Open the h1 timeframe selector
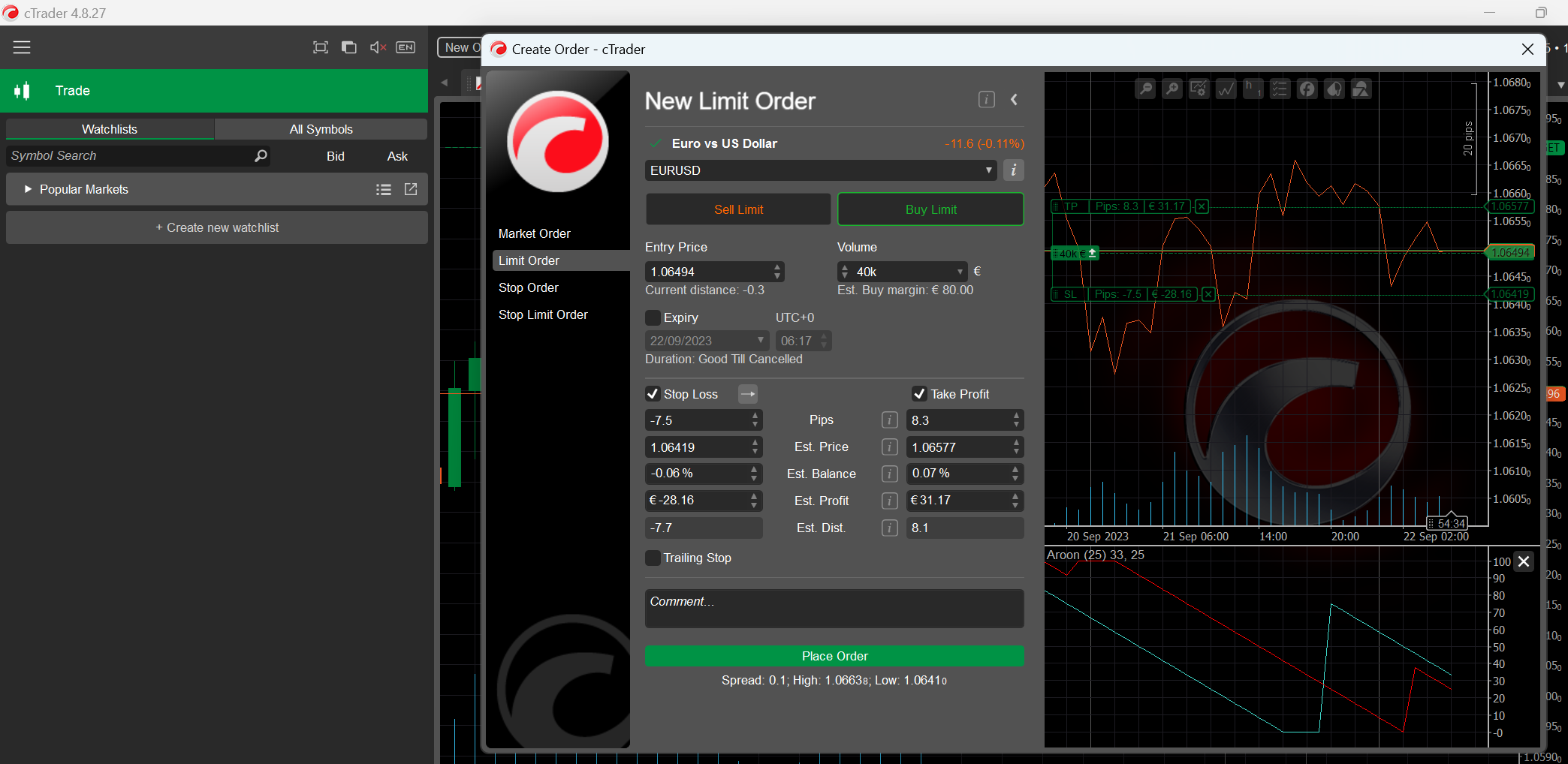 click(1253, 89)
